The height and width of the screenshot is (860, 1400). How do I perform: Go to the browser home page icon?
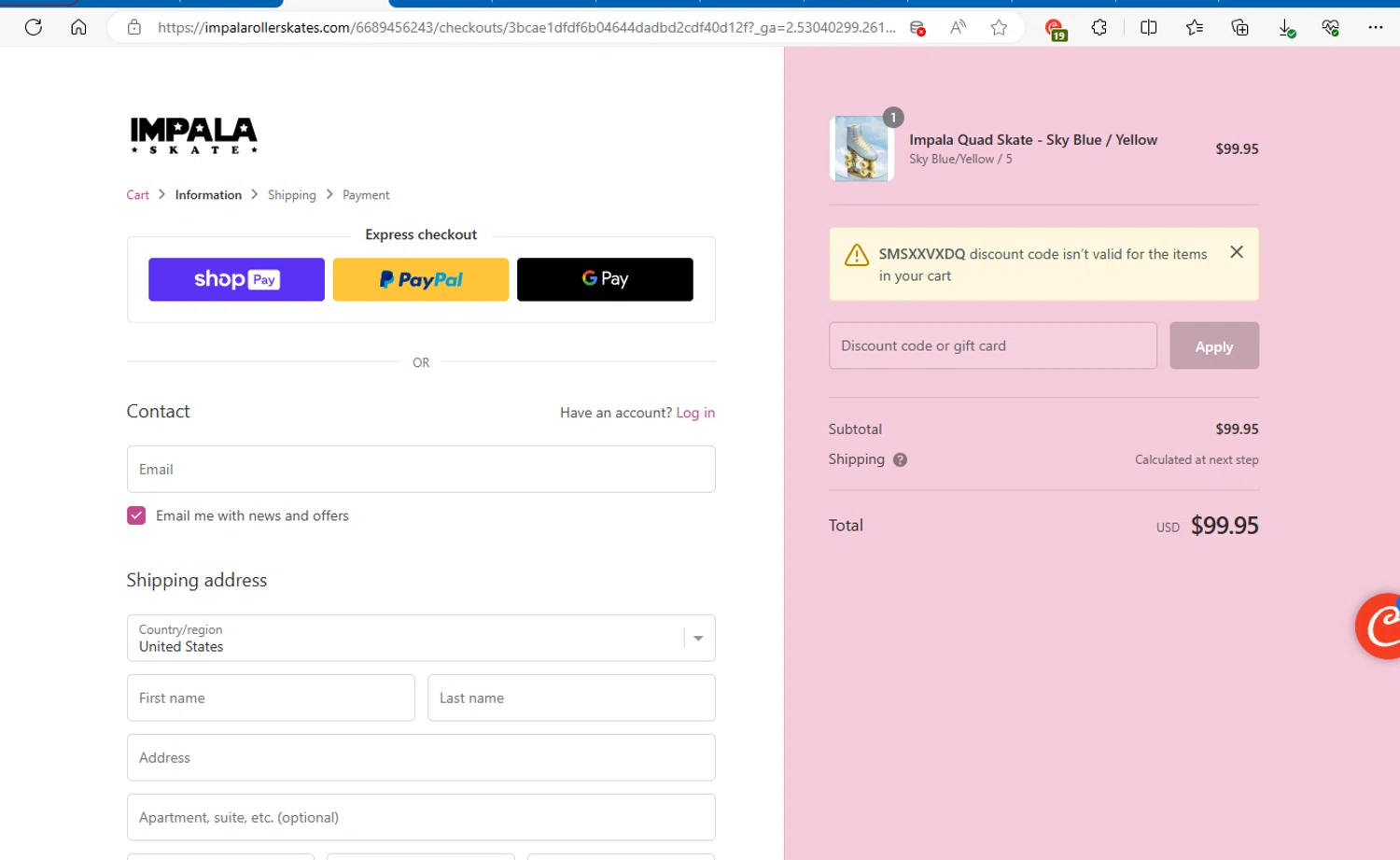[x=78, y=27]
